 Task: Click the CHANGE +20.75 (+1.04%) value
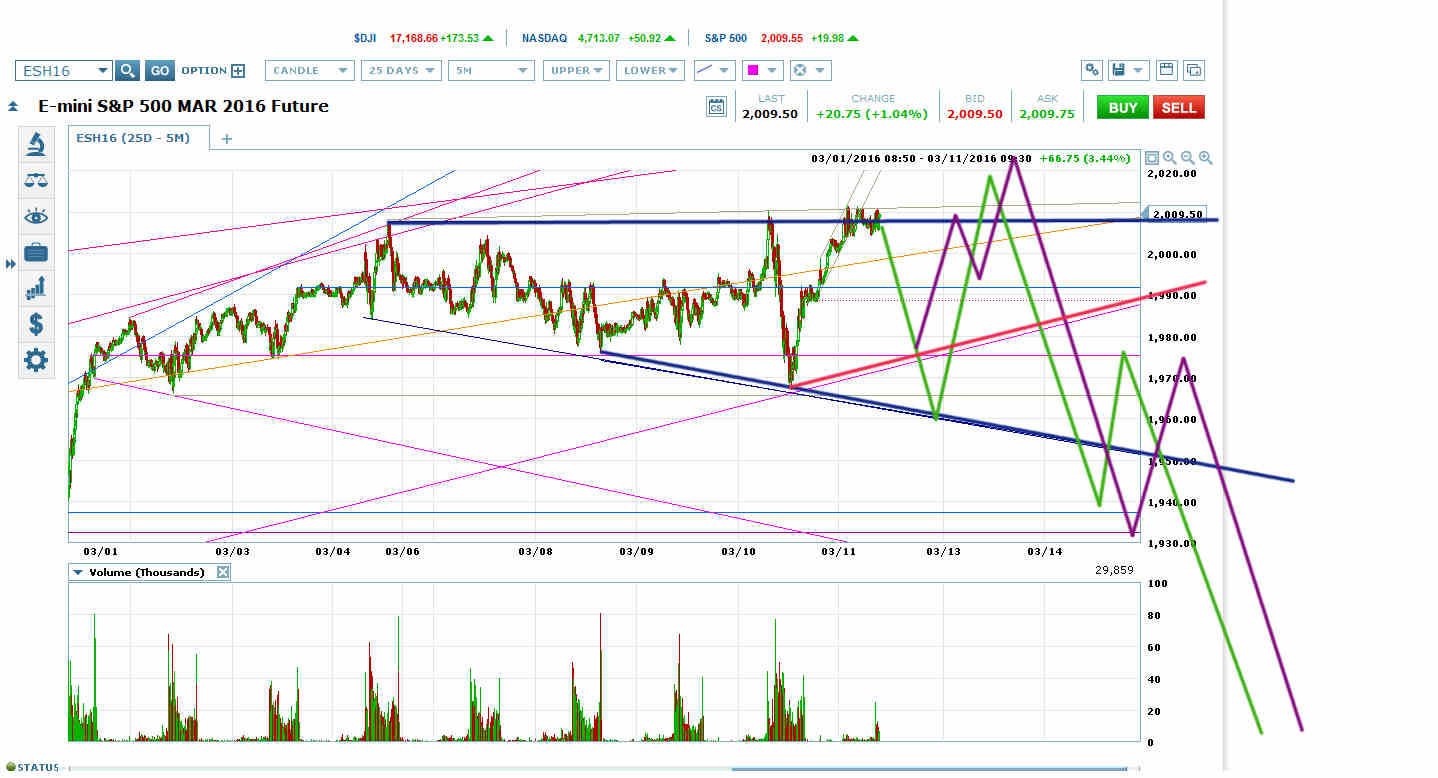[x=873, y=114]
